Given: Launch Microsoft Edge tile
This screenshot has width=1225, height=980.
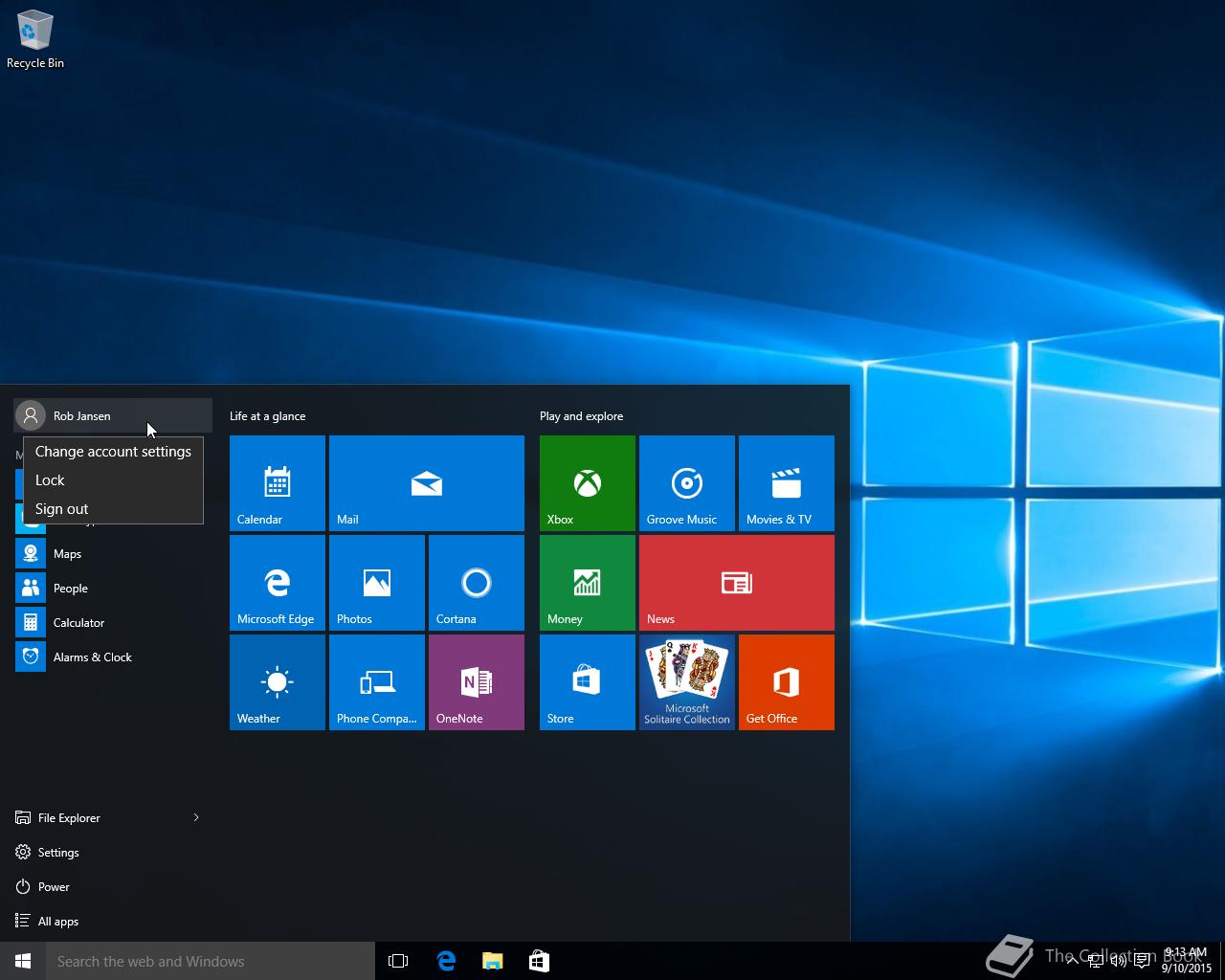Looking at the screenshot, I should point(278,583).
